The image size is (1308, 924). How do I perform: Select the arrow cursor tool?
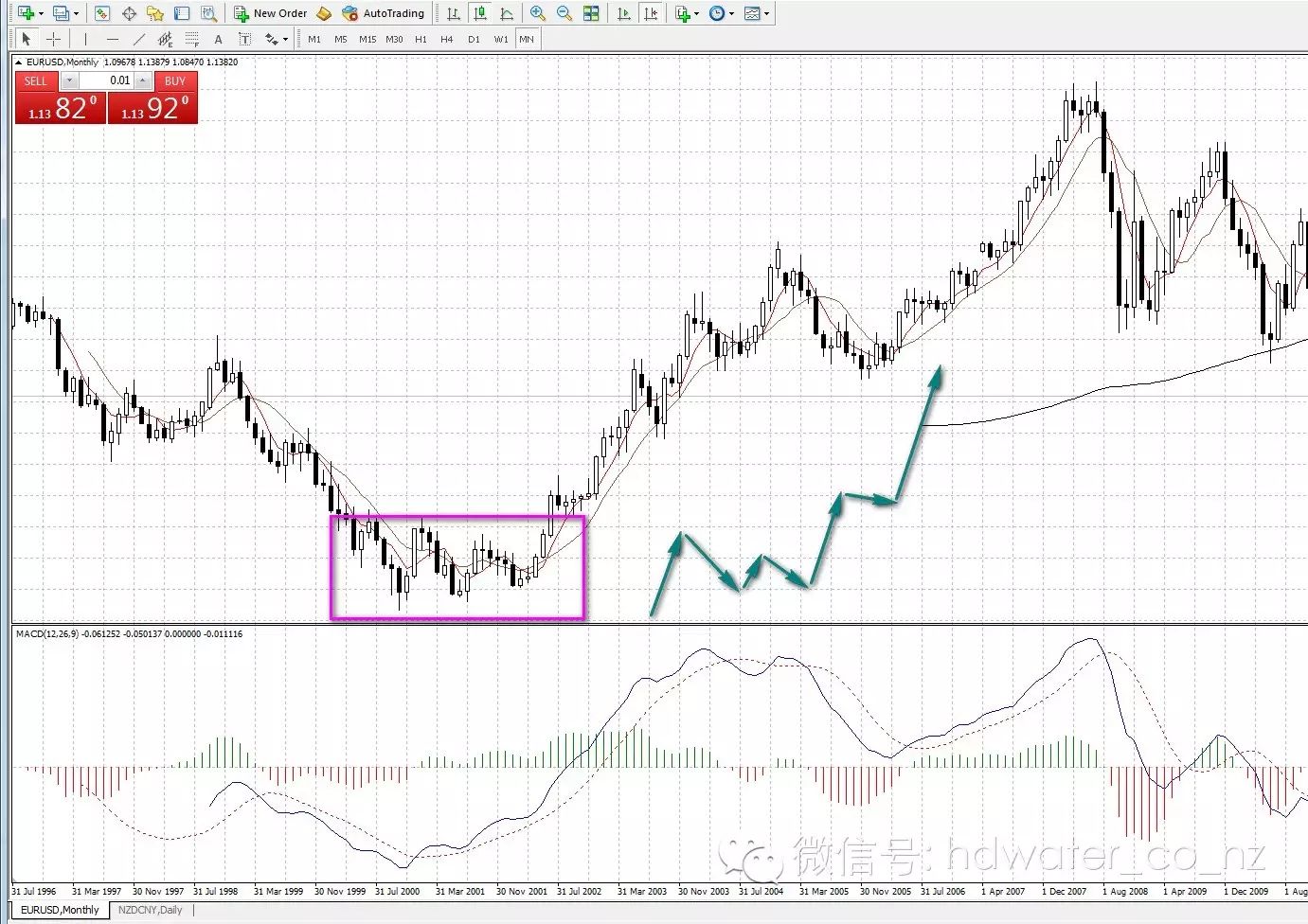click(27, 39)
